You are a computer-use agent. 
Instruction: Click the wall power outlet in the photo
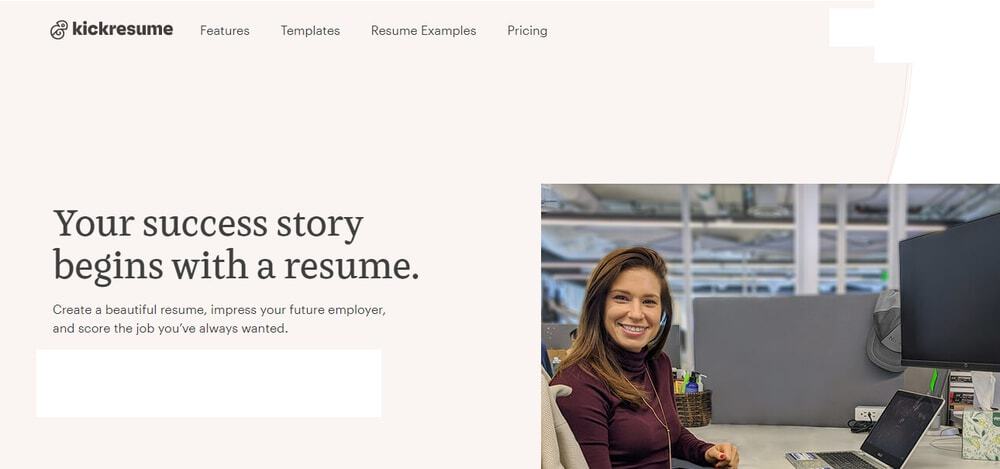pos(868,413)
